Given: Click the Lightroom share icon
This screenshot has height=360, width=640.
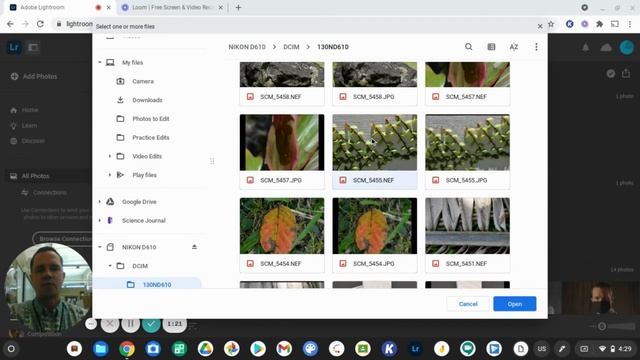Looking at the screenshot, I should tap(626, 73).
